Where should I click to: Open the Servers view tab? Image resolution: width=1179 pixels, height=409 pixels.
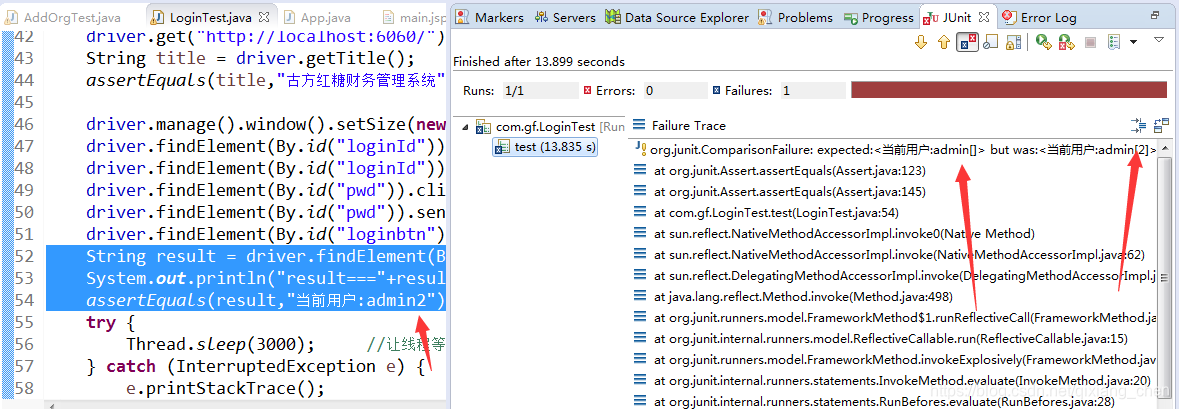tap(565, 17)
